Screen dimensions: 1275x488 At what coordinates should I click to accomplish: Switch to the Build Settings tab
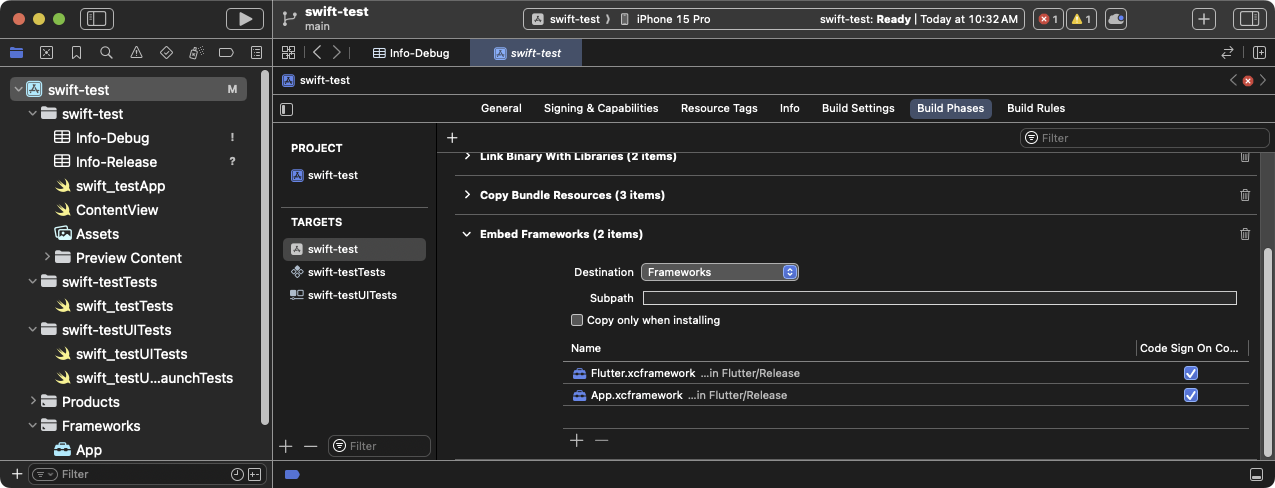(x=858, y=108)
